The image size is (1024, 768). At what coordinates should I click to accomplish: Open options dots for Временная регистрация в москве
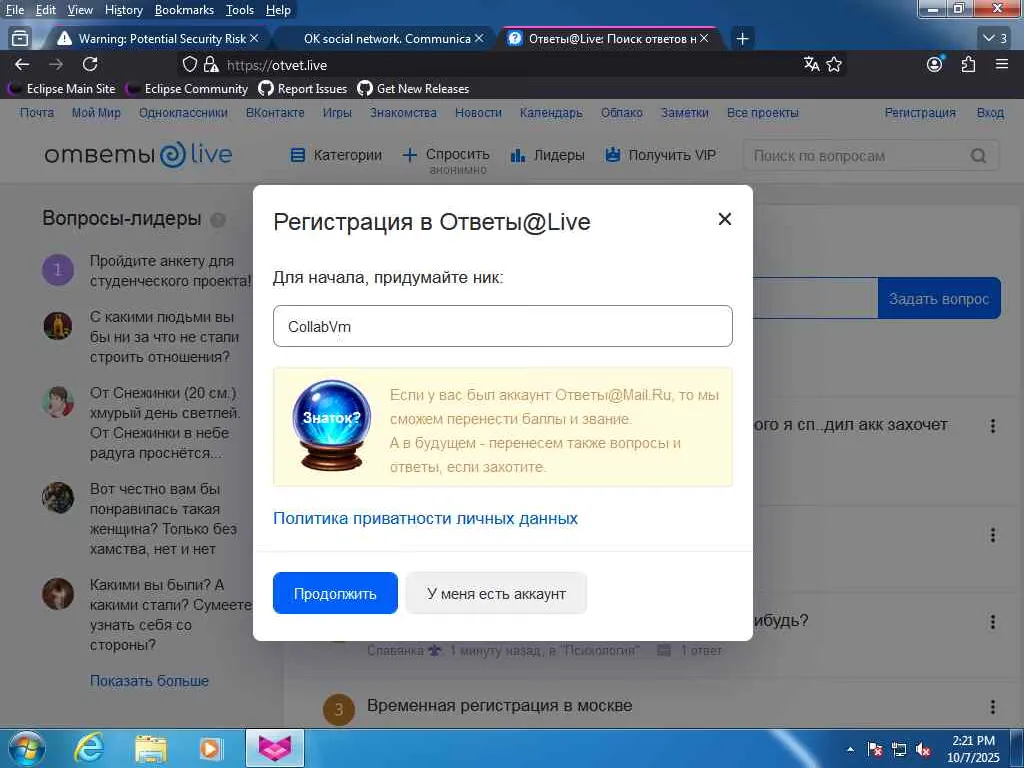click(x=993, y=707)
